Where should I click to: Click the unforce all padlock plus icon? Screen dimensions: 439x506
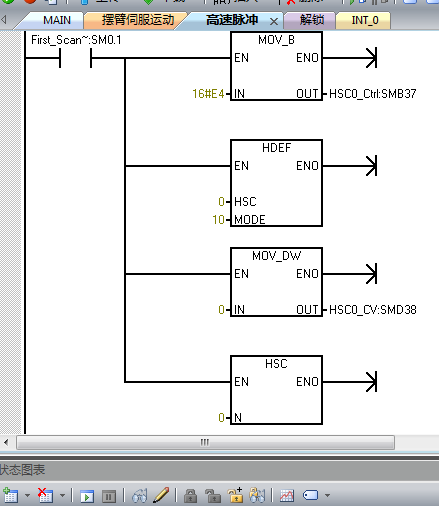coord(235,495)
